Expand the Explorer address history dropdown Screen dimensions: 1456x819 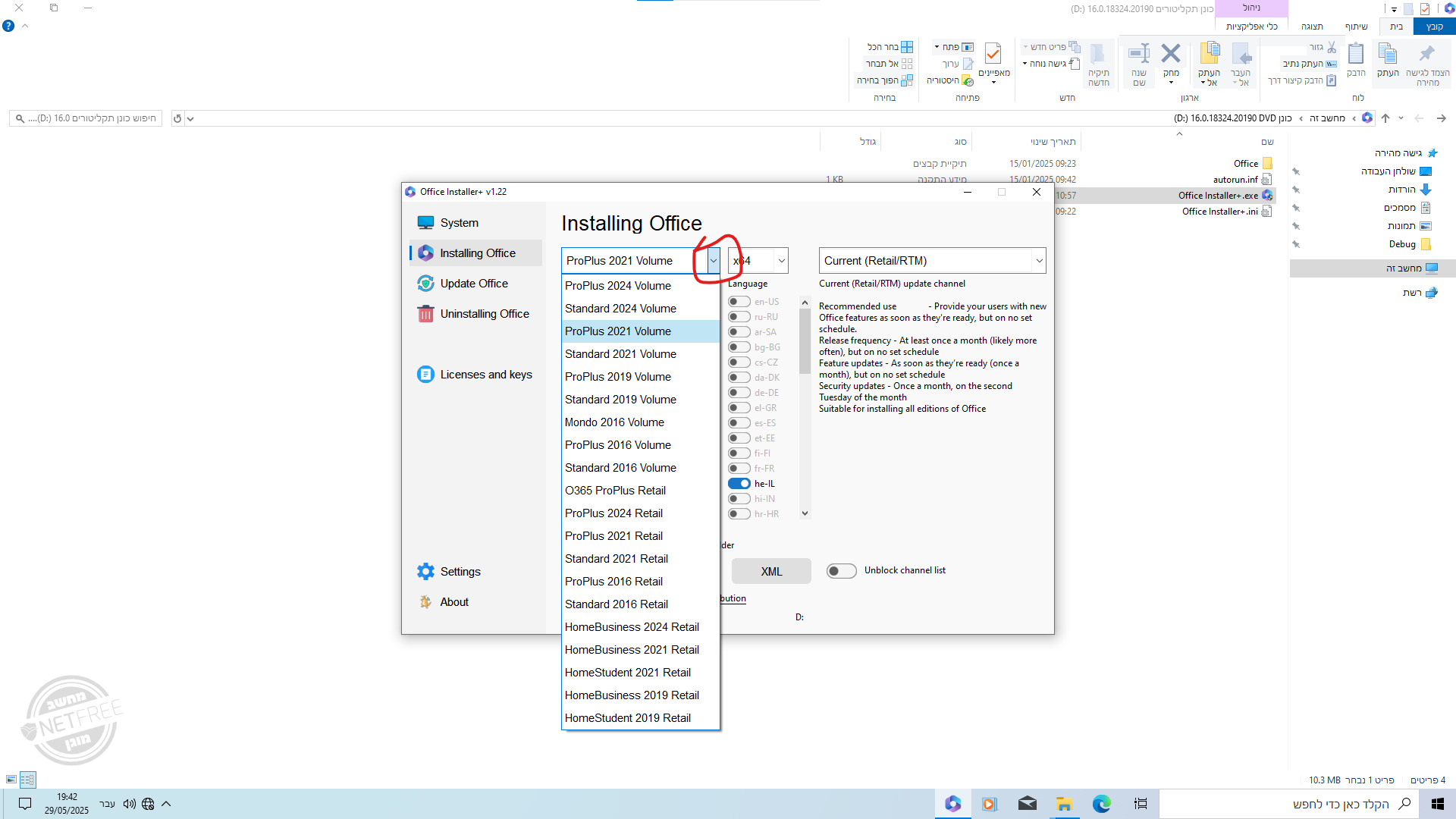click(190, 118)
